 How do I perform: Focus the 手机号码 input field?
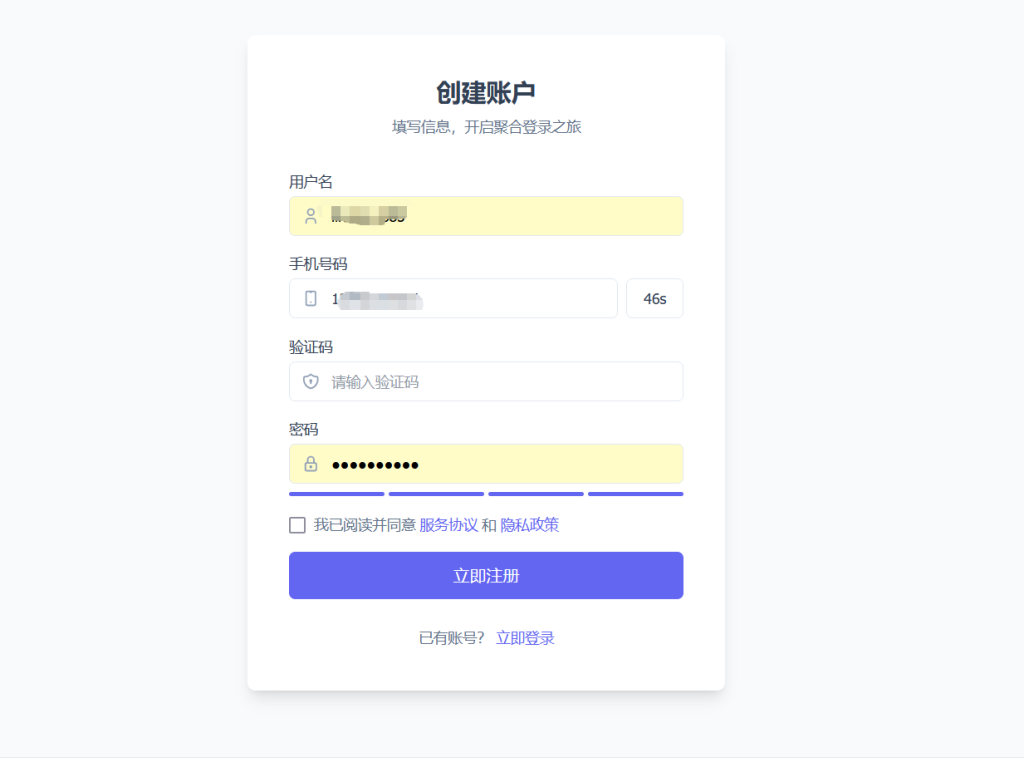tap(453, 298)
